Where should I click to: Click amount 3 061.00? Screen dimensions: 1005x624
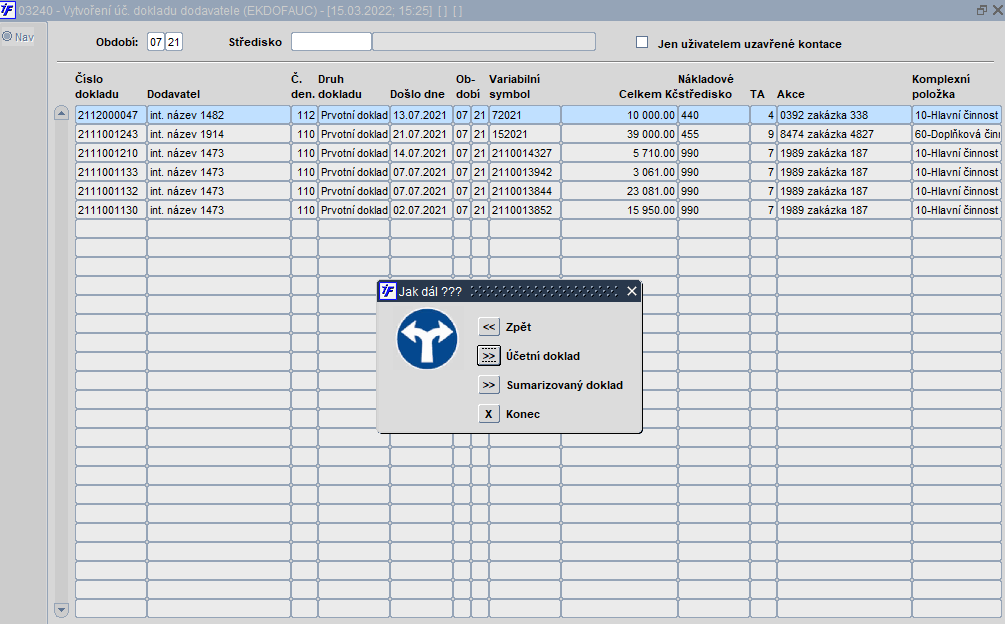point(619,172)
